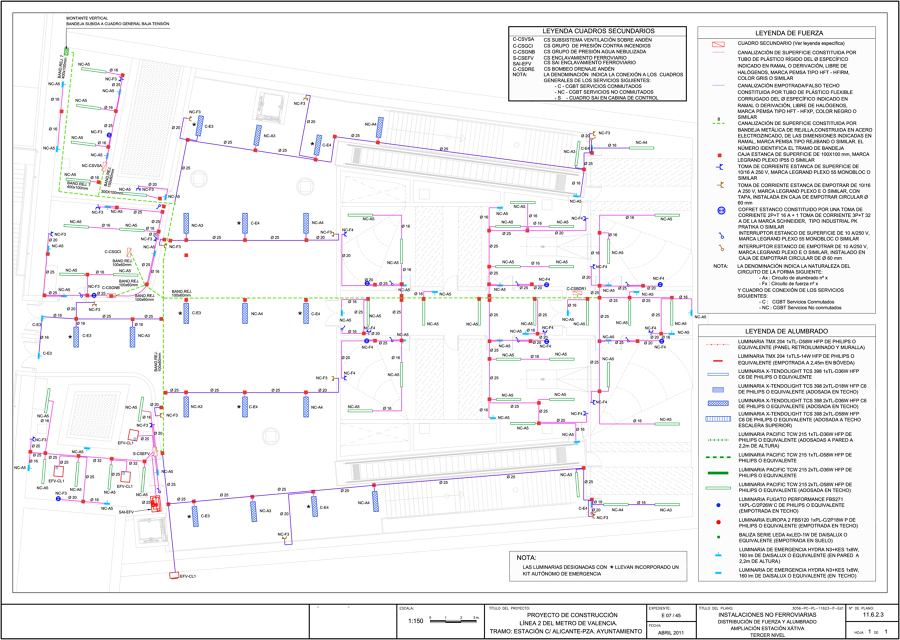Click the blue dot Fugato Performance luminaire symbol
900x640 pixels.
pyautogui.click(x=716, y=505)
